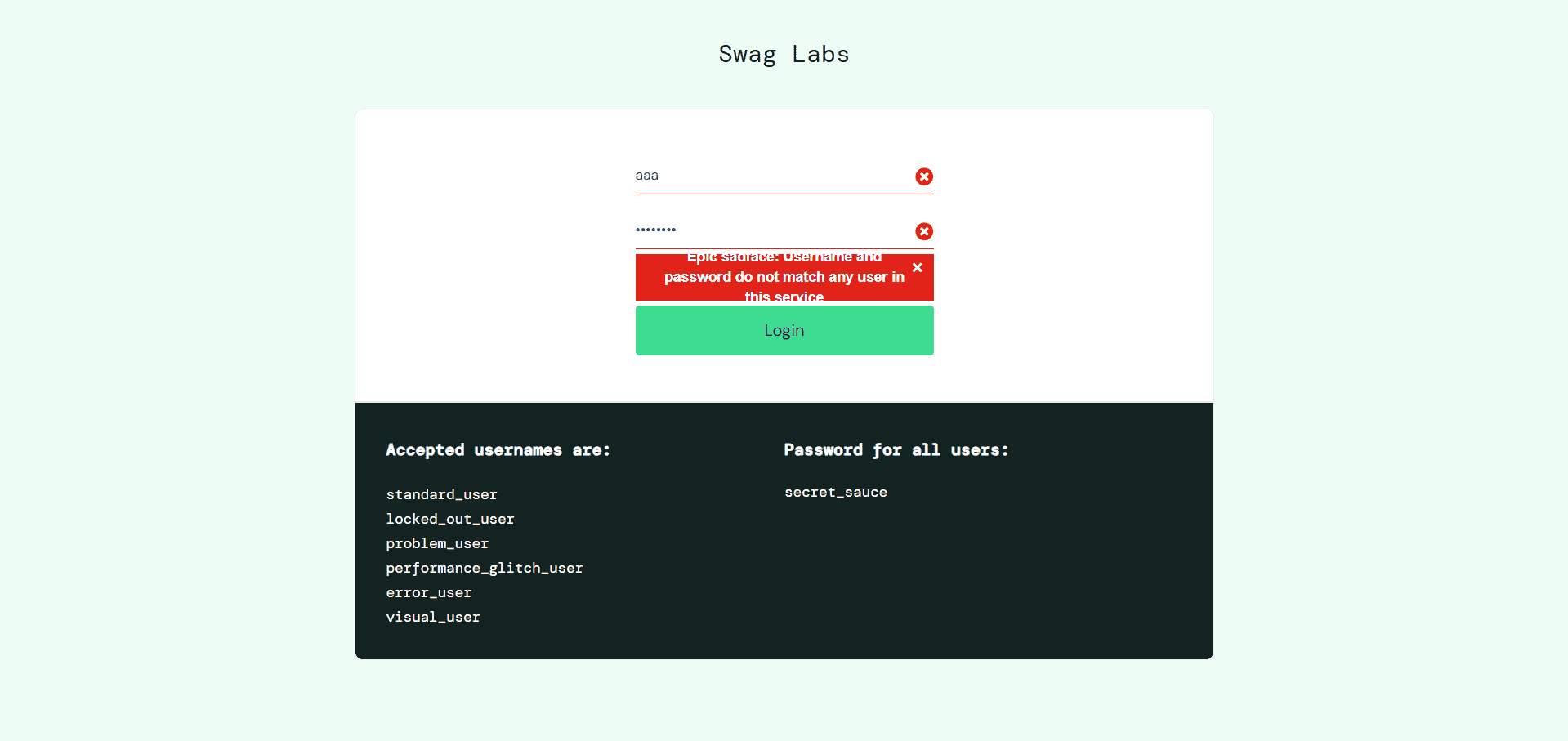The width and height of the screenshot is (1568, 741).
Task: Focus the username field containing aaa
Action: click(x=768, y=176)
